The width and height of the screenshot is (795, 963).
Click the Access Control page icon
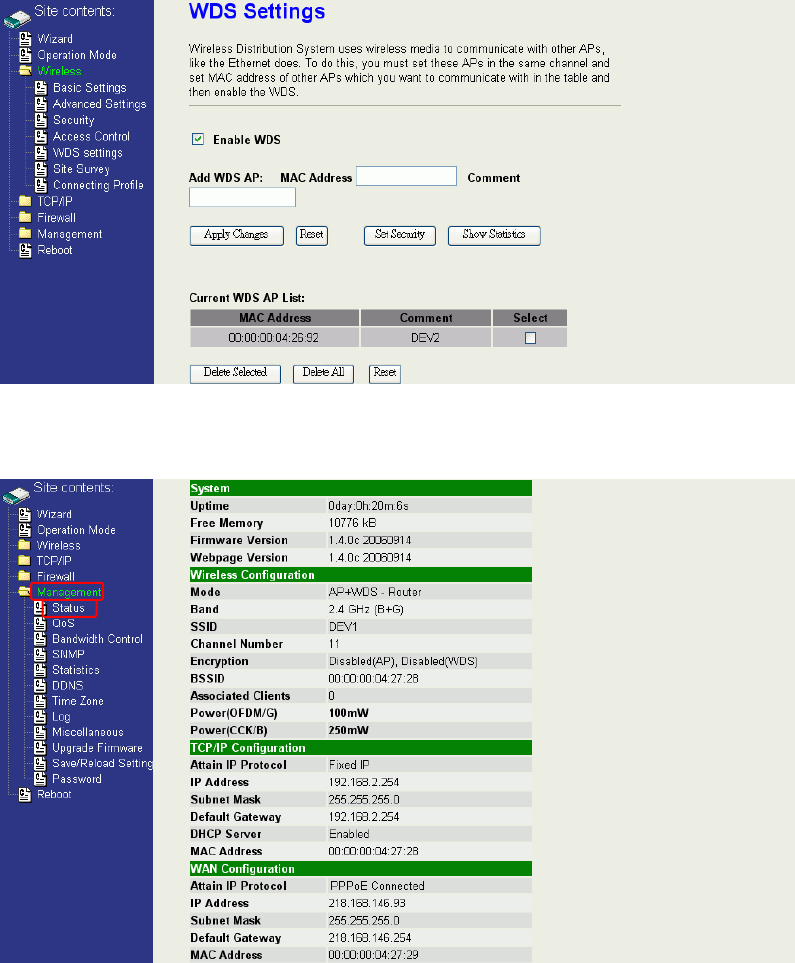click(41, 136)
